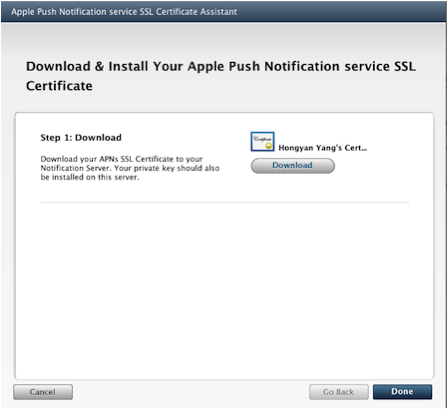Click the gray area between Cancel and Go Back
This screenshot has height=409, width=448.
[191, 392]
